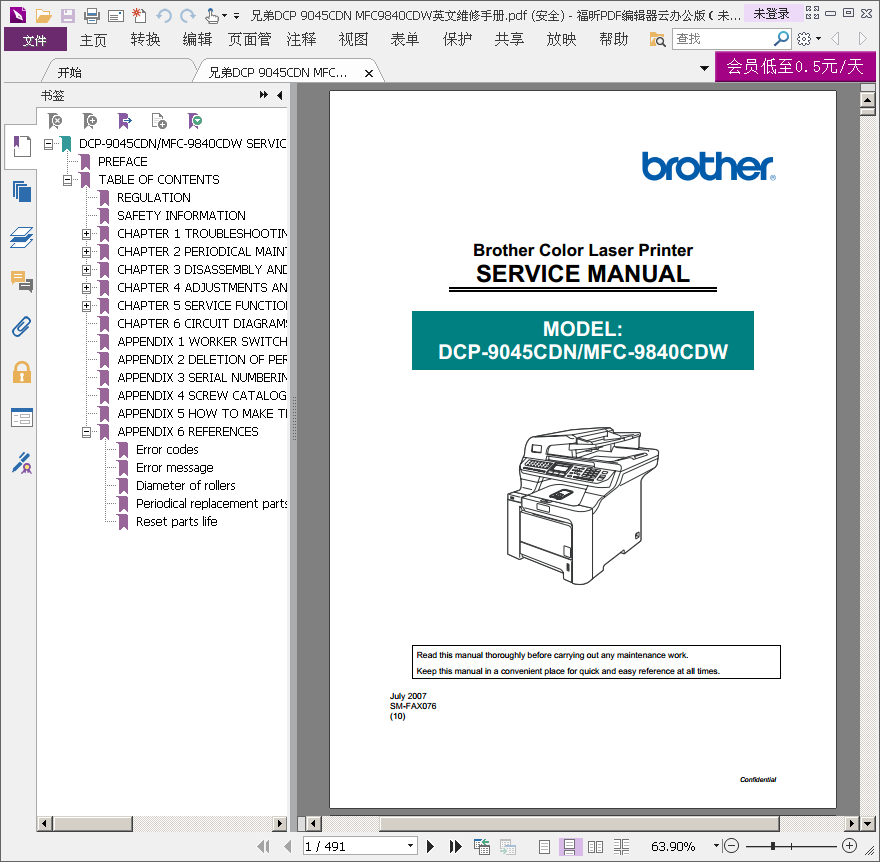
Task: Click the previous view icon in status bar
Action: point(482,846)
